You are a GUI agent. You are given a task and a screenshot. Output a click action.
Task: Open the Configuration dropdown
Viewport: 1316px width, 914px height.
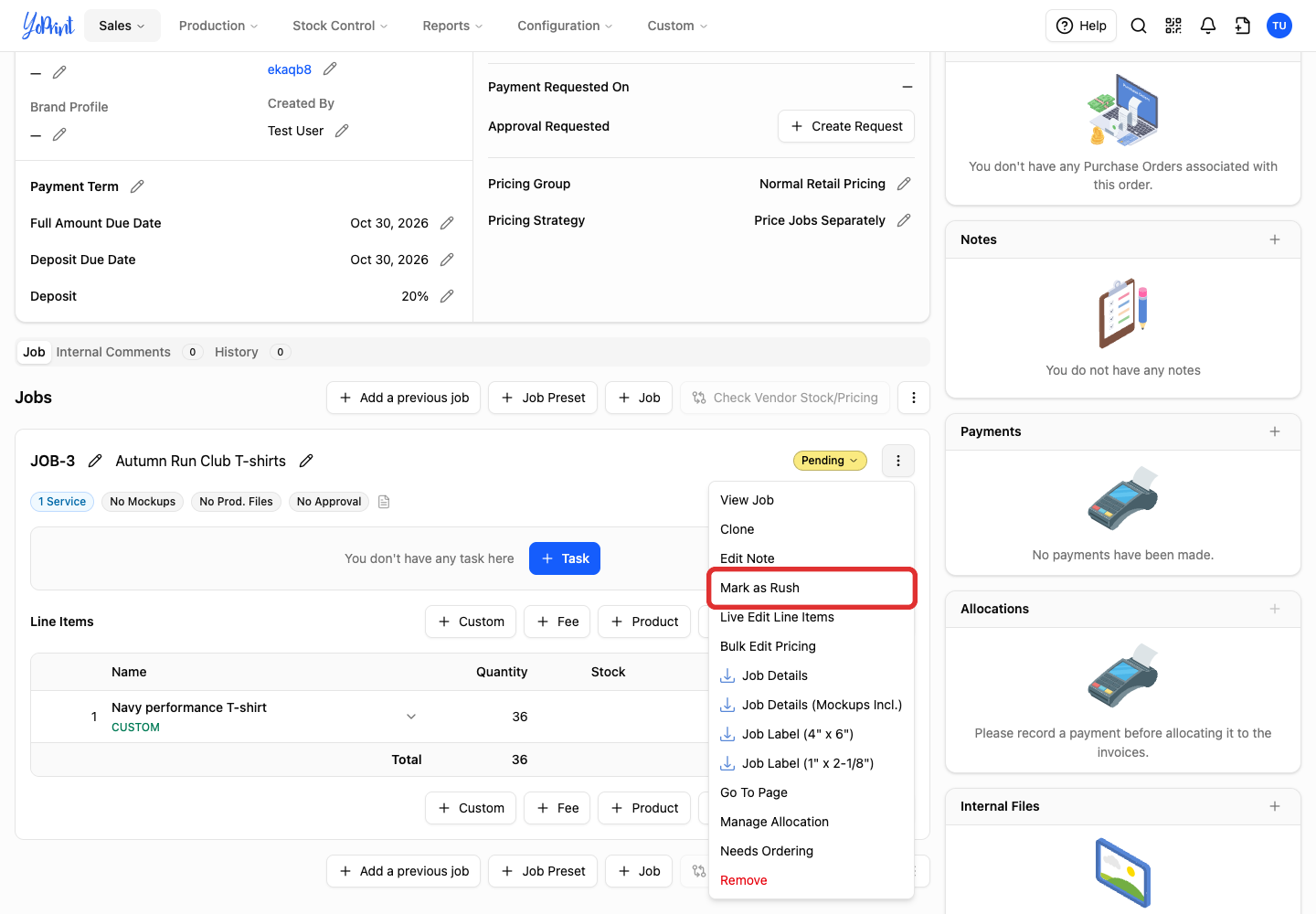(565, 26)
